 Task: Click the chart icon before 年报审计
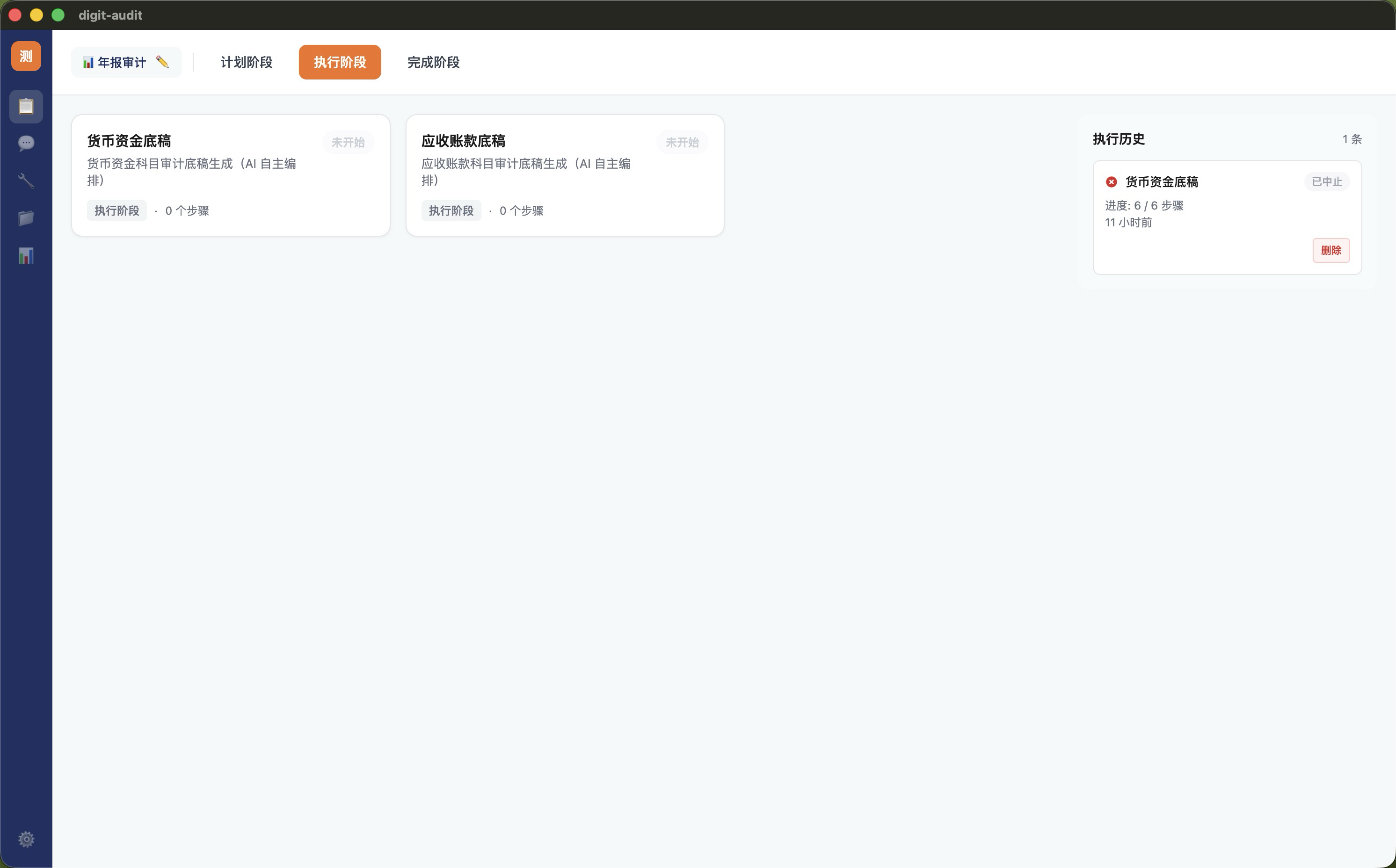pyautogui.click(x=88, y=63)
